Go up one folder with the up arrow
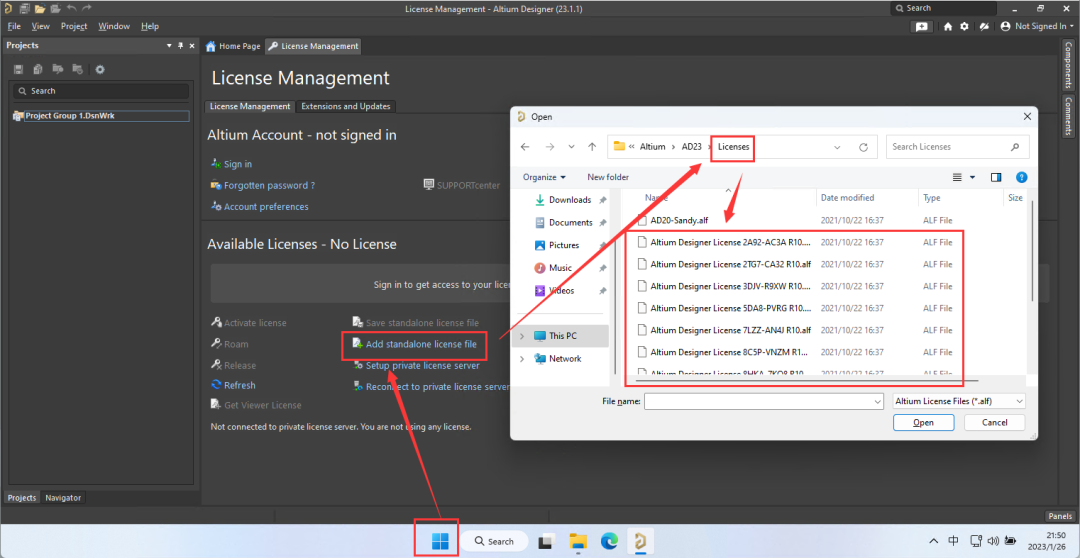1080x558 pixels. tap(592, 147)
